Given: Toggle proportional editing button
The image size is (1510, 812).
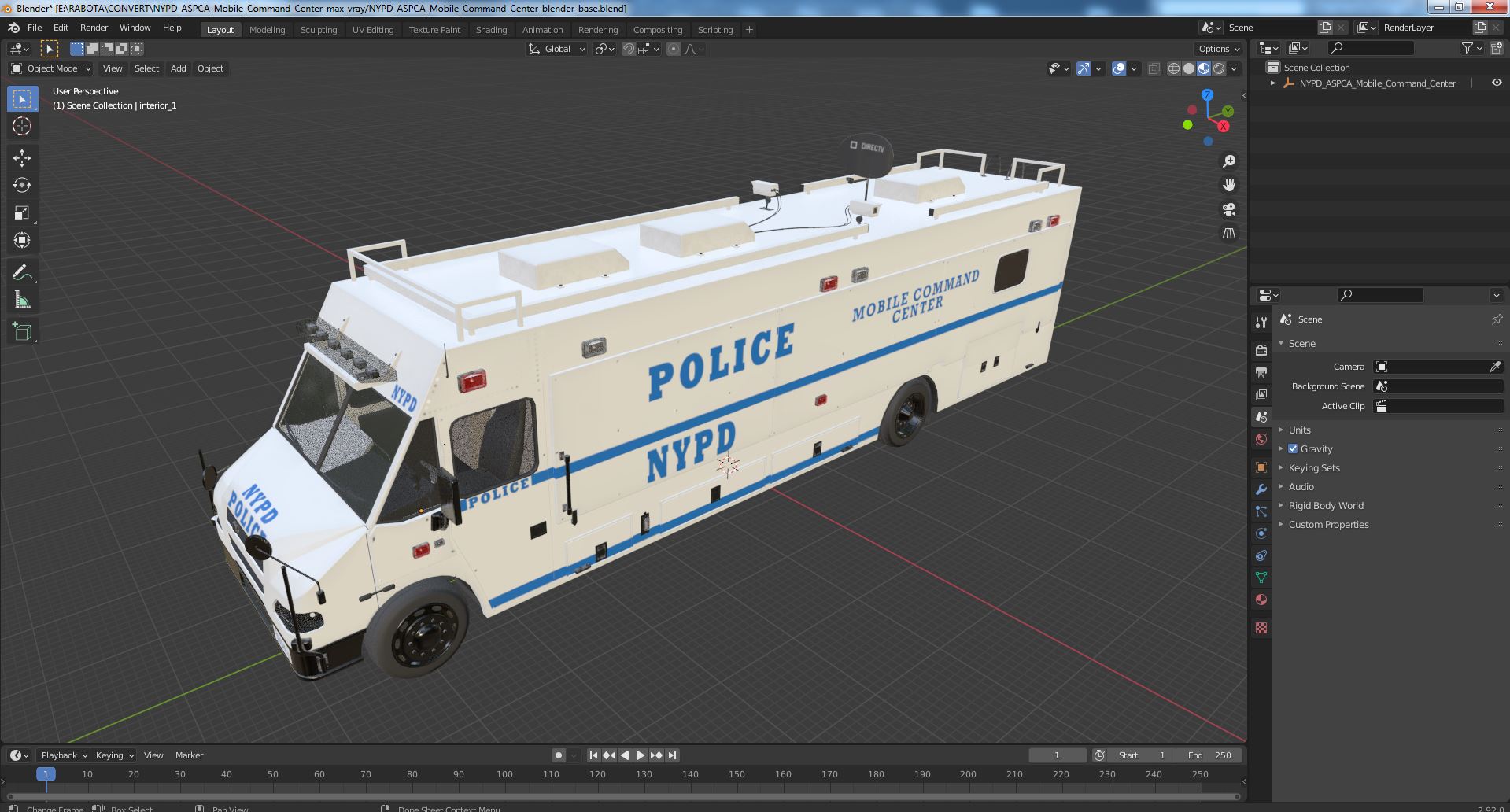Looking at the screenshot, I should 674,49.
